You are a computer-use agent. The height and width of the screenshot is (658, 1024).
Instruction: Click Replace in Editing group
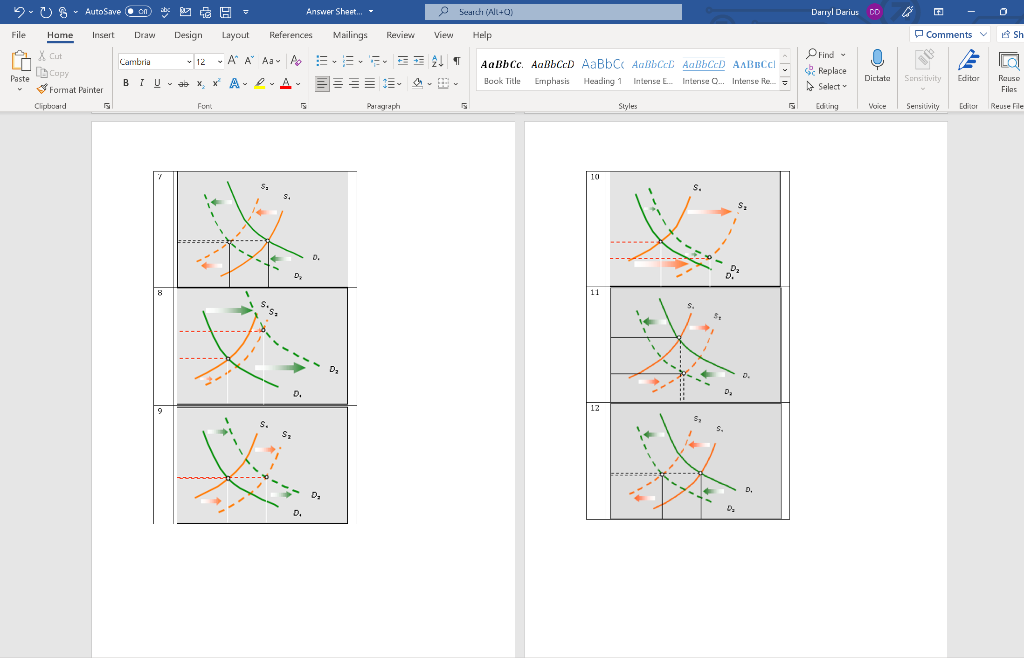[x=825, y=70]
